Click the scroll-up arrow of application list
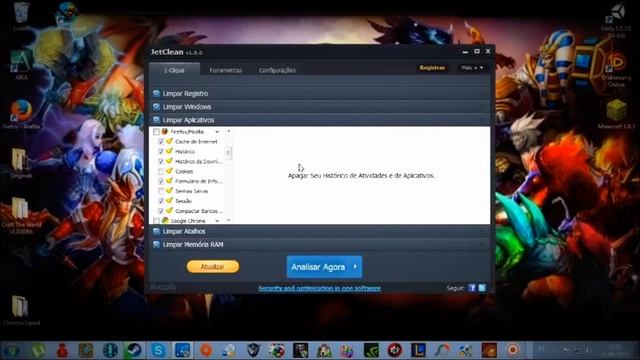The height and width of the screenshot is (360, 640). tap(228, 131)
